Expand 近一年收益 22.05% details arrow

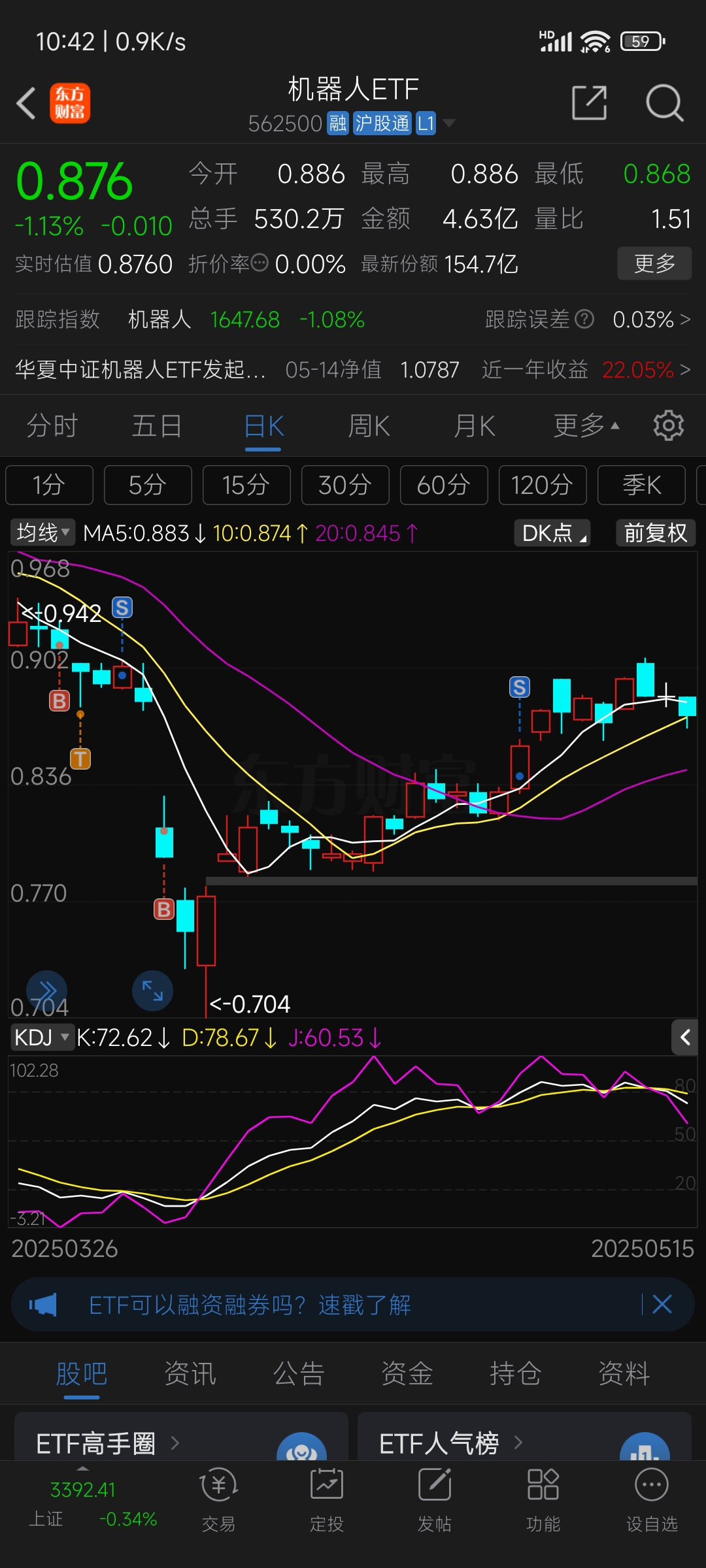coord(685,370)
